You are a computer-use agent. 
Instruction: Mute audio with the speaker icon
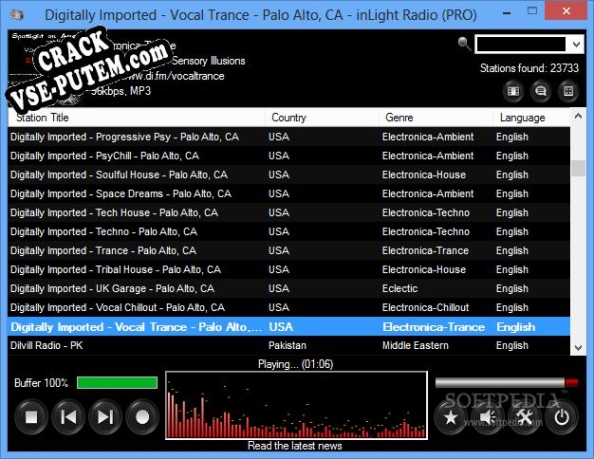(488, 417)
